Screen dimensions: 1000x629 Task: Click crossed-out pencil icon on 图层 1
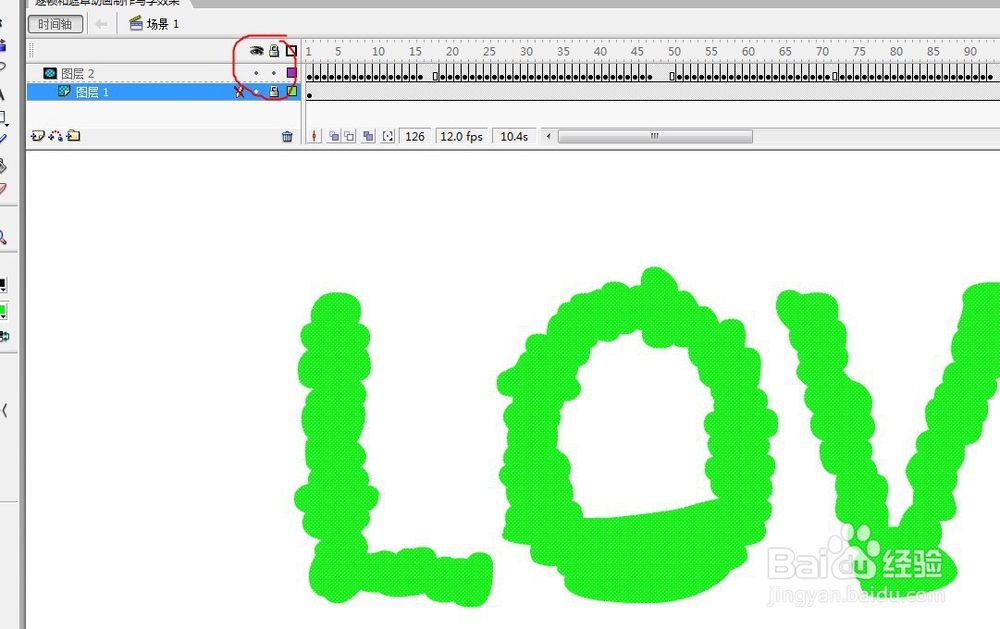coord(239,92)
